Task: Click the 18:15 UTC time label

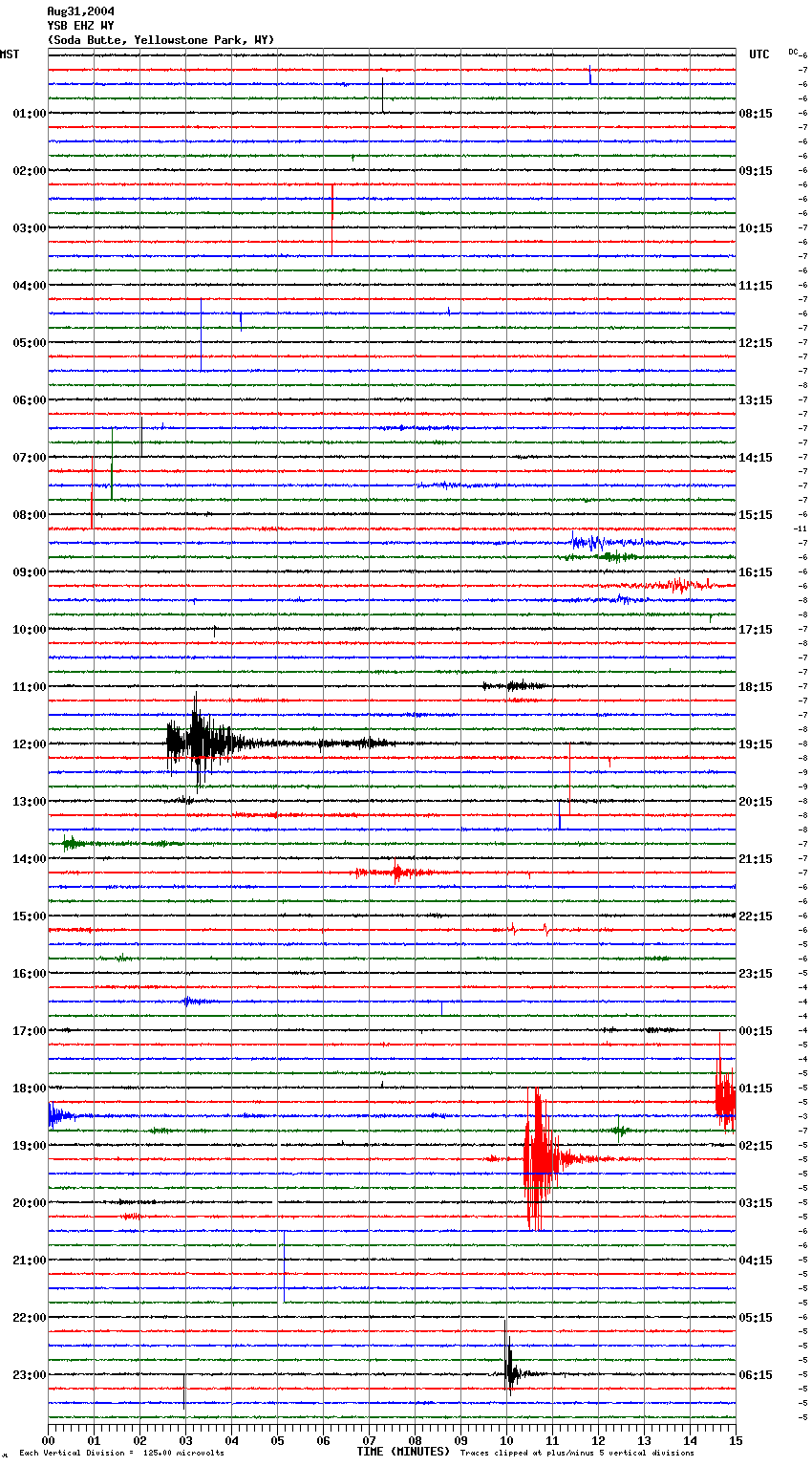Action: [756, 687]
